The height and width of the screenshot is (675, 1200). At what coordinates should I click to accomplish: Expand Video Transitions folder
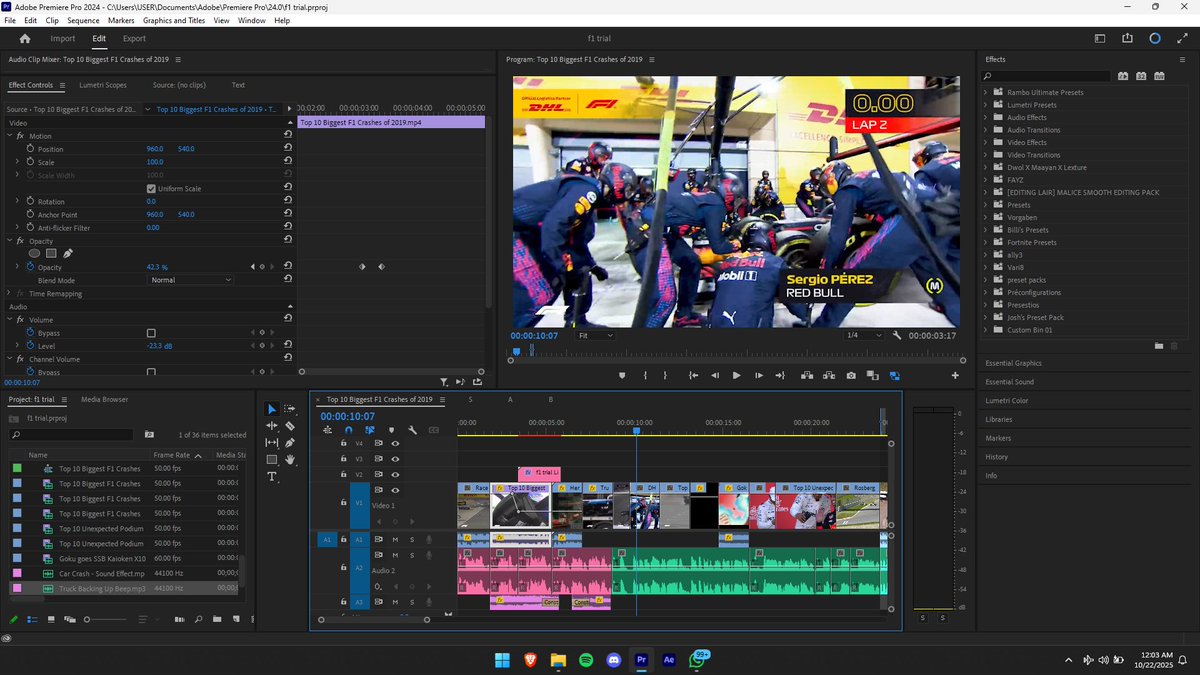[x=985, y=155]
